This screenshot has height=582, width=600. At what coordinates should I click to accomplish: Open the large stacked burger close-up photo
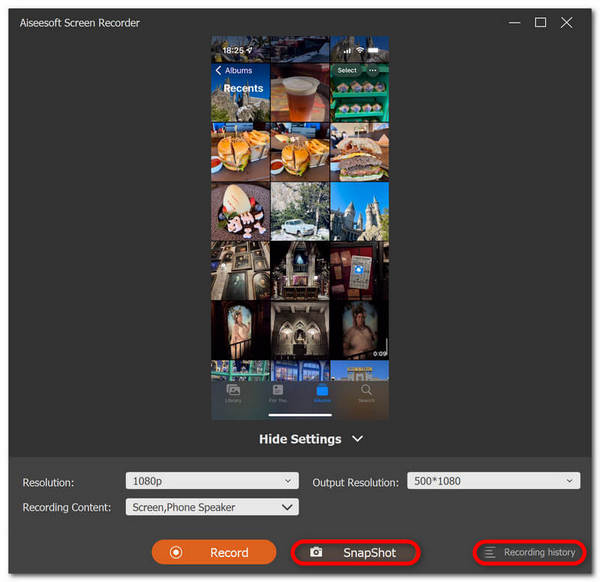[x=359, y=152]
